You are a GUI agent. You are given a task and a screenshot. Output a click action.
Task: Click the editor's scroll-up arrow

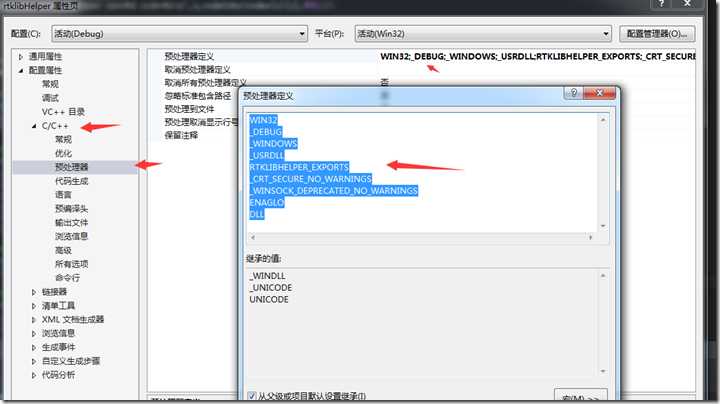pos(603,120)
